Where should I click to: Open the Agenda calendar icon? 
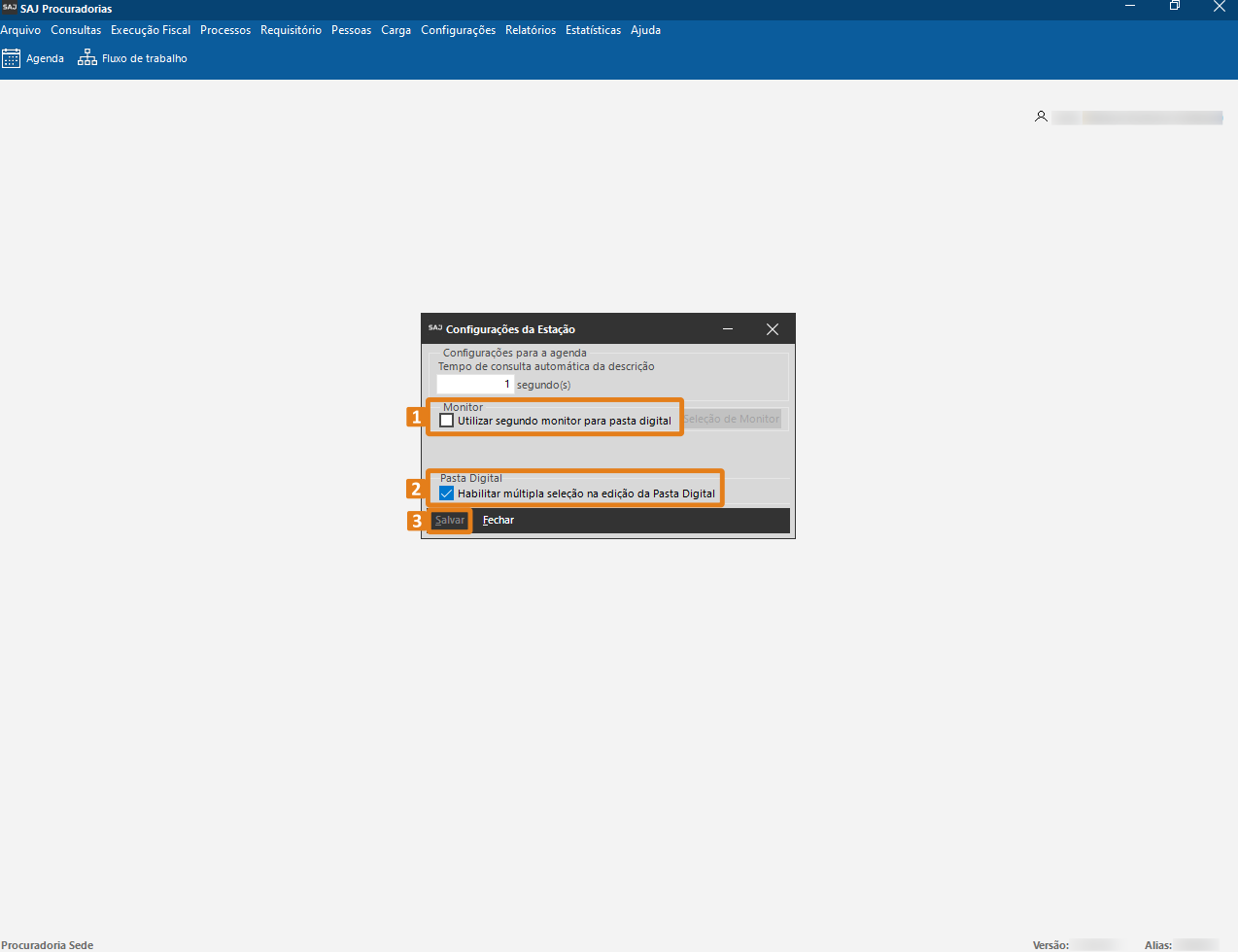[x=11, y=58]
